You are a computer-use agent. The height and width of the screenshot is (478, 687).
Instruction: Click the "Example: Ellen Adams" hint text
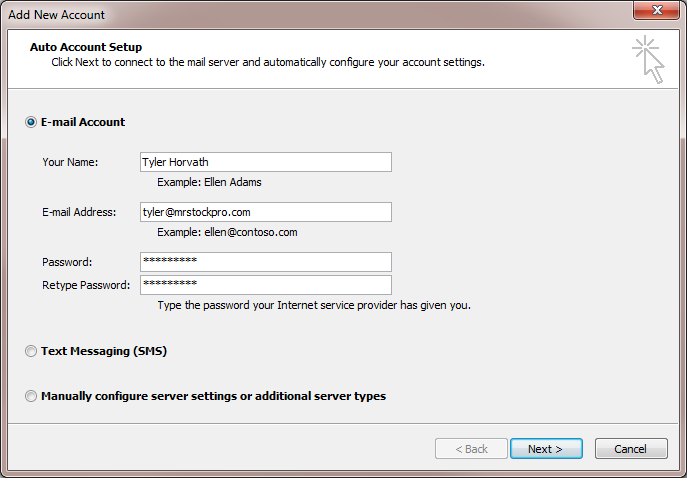pos(209,183)
